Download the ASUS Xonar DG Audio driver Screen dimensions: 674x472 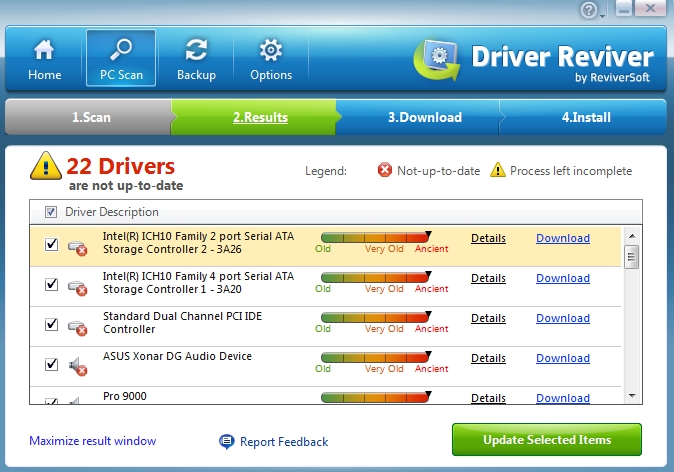pos(563,358)
